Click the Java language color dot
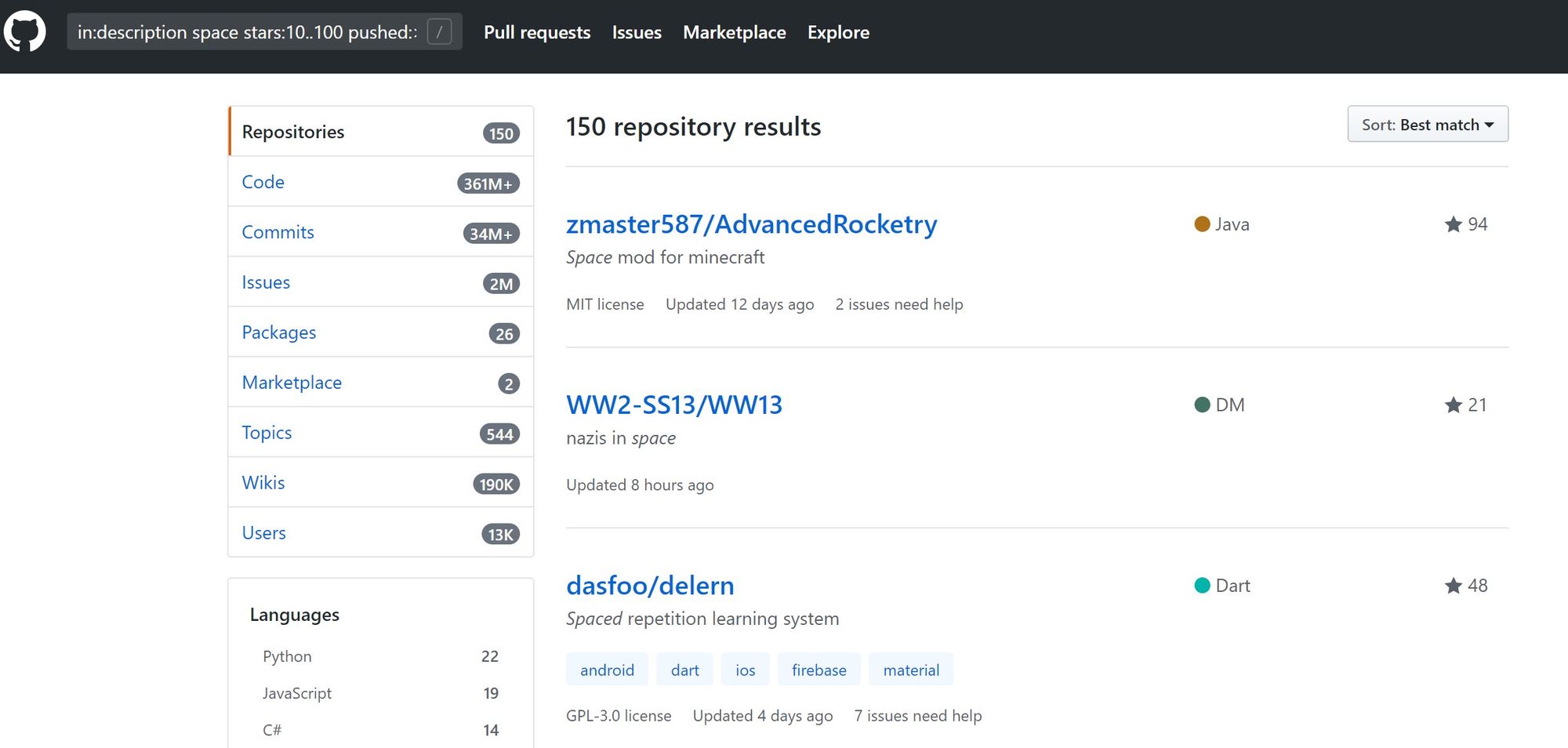This screenshot has width=1568, height=748. pyautogui.click(x=1202, y=224)
